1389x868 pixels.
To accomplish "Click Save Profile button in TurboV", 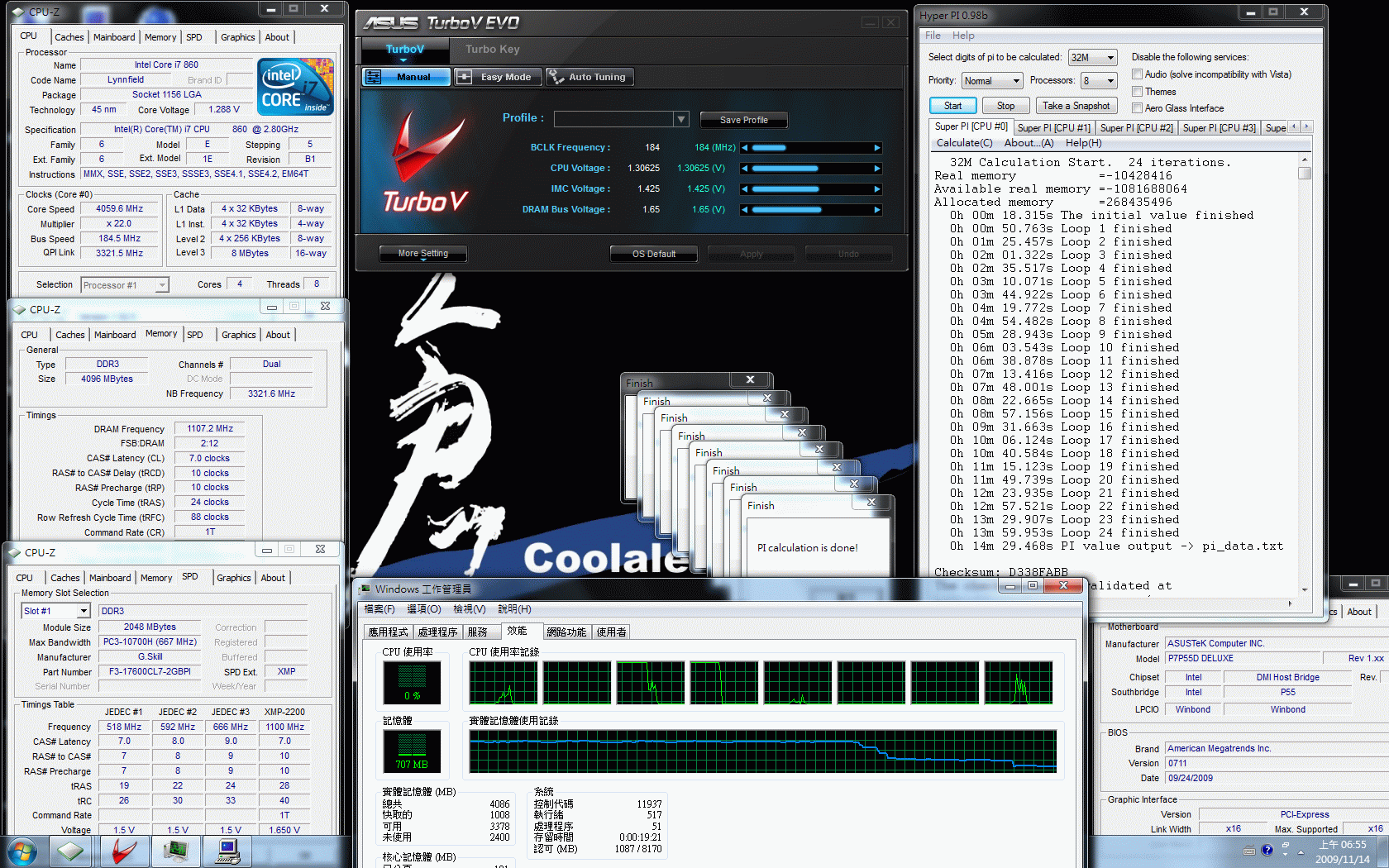I will [743, 120].
